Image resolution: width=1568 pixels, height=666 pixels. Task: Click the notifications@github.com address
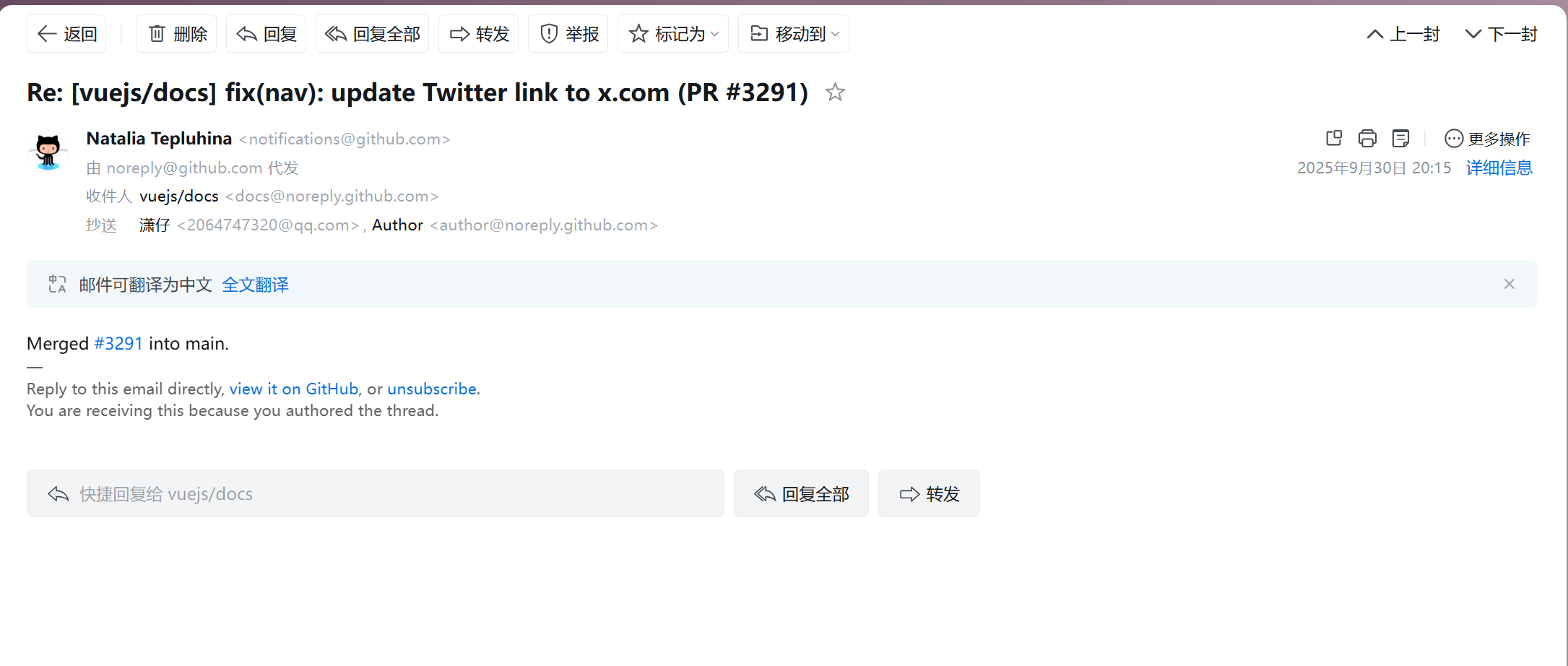[x=345, y=139]
